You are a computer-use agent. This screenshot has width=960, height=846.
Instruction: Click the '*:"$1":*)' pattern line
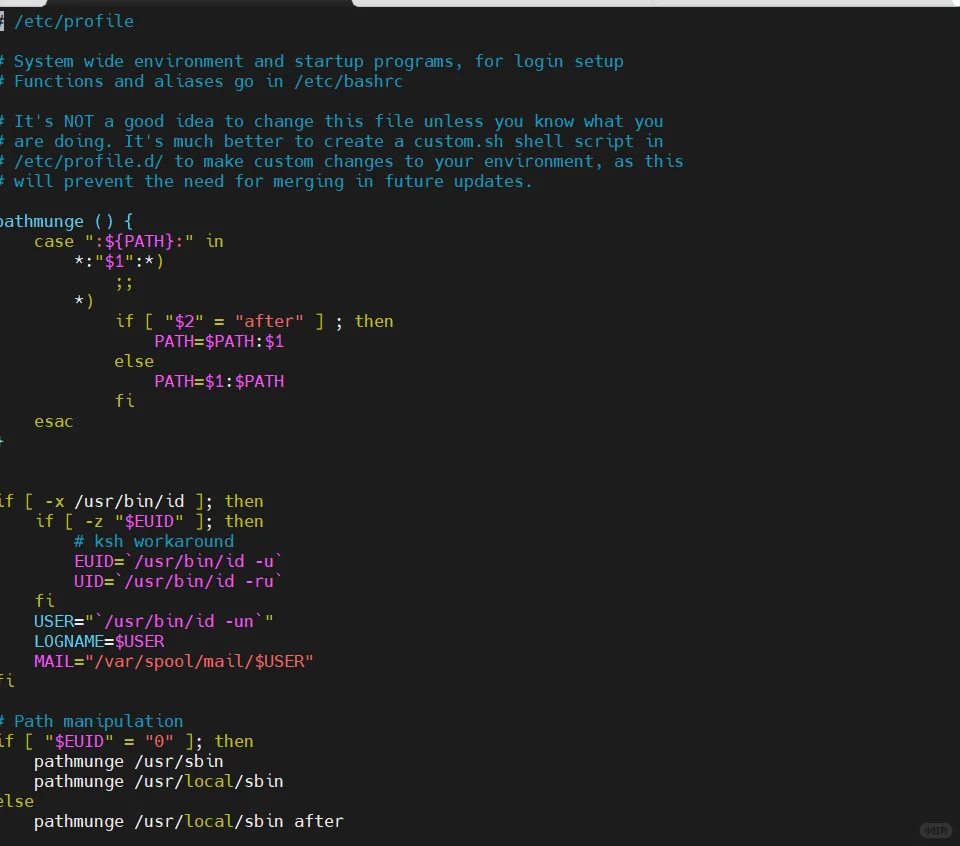[119, 261]
